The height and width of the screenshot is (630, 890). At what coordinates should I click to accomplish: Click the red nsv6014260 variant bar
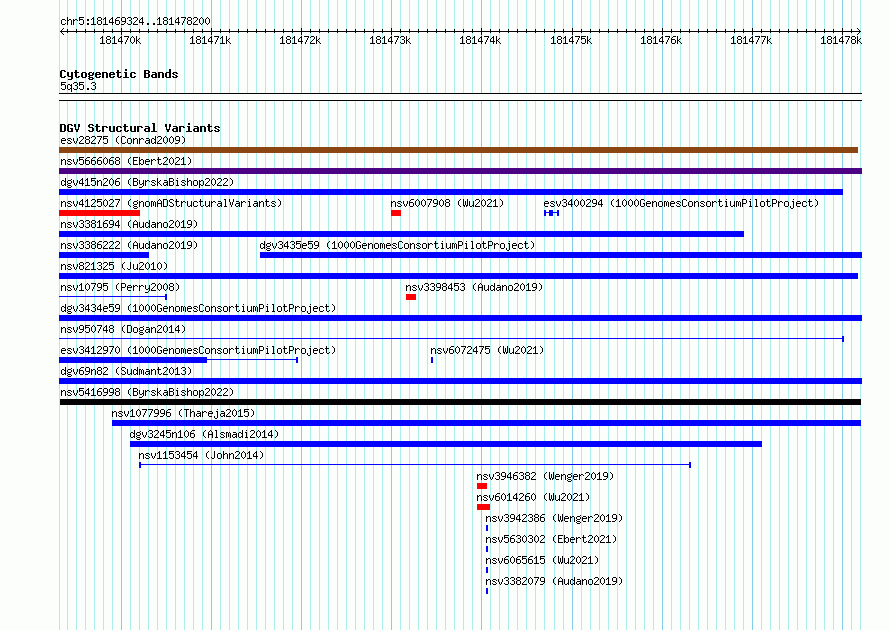(x=483, y=507)
